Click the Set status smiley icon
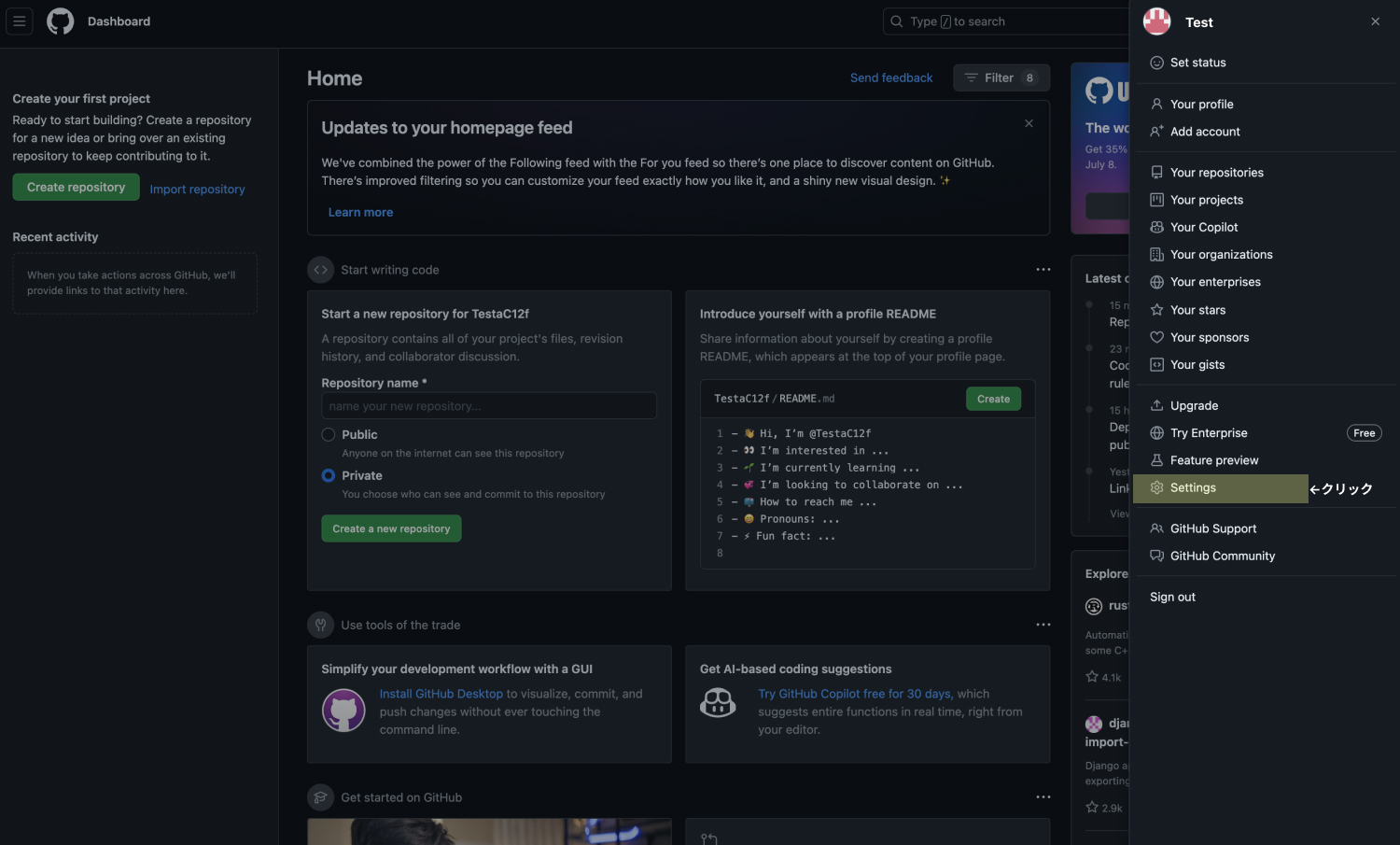Image resolution: width=1400 pixels, height=845 pixels. [x=1157, y=62]
